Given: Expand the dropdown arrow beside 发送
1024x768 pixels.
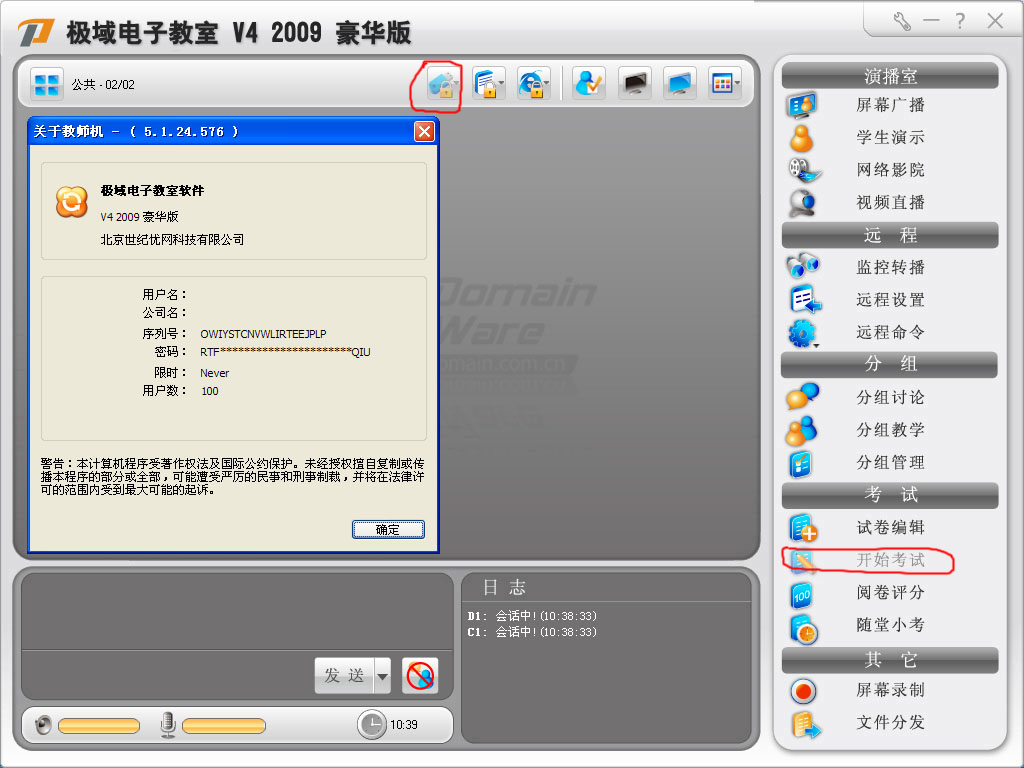Looking at the screenshot, I should (x=382, y=677).
